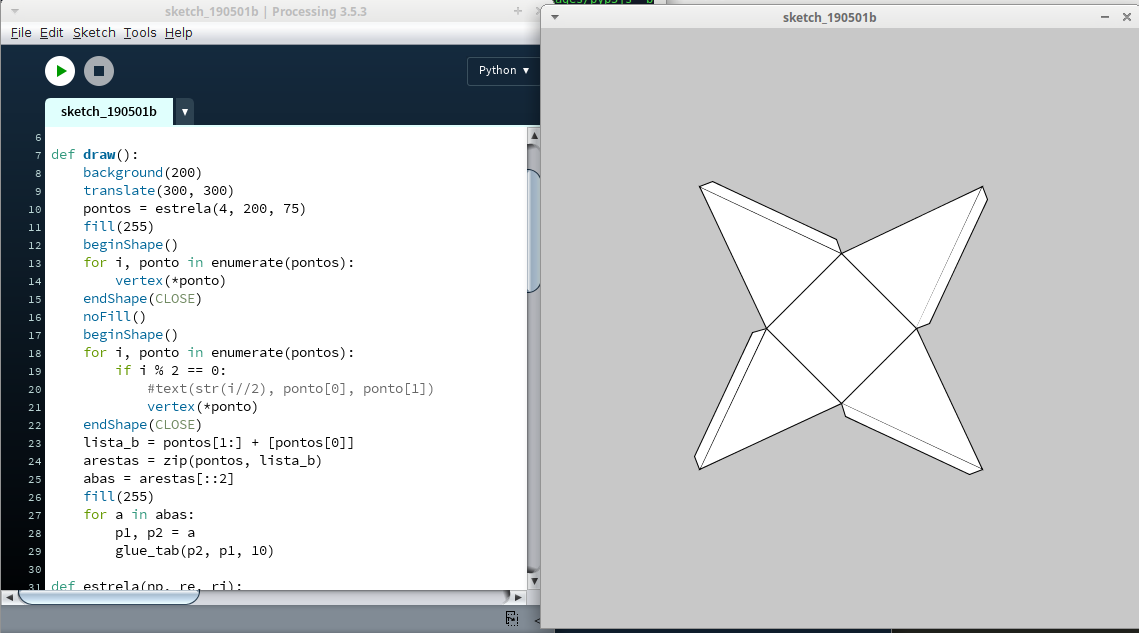Viewport: 1139px width, 633px height.
Task: Click the console icon in the status bar
Action: [x=511, y=619]
